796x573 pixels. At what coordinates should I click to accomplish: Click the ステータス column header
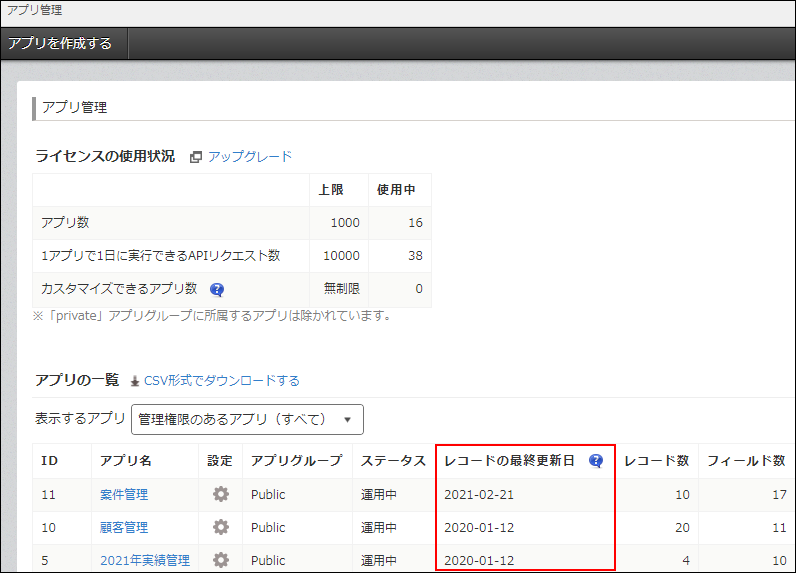[393, 461]
